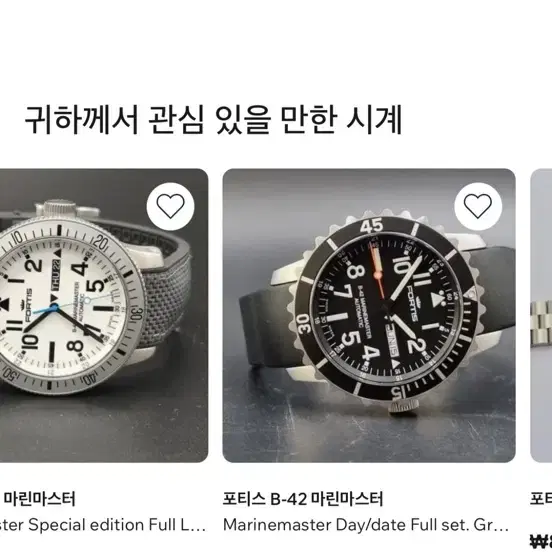
Task: Click the blue seconds hand on white dial
Action: pos(44,310)
